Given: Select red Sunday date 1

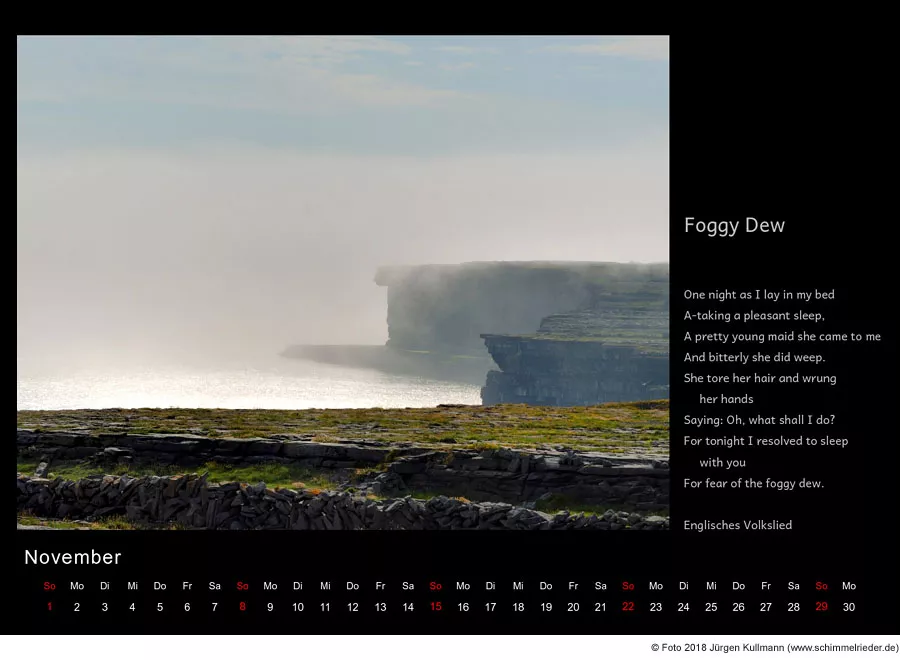Looking at the screenshot, I should pyautogui.click(x=49, y=607).
